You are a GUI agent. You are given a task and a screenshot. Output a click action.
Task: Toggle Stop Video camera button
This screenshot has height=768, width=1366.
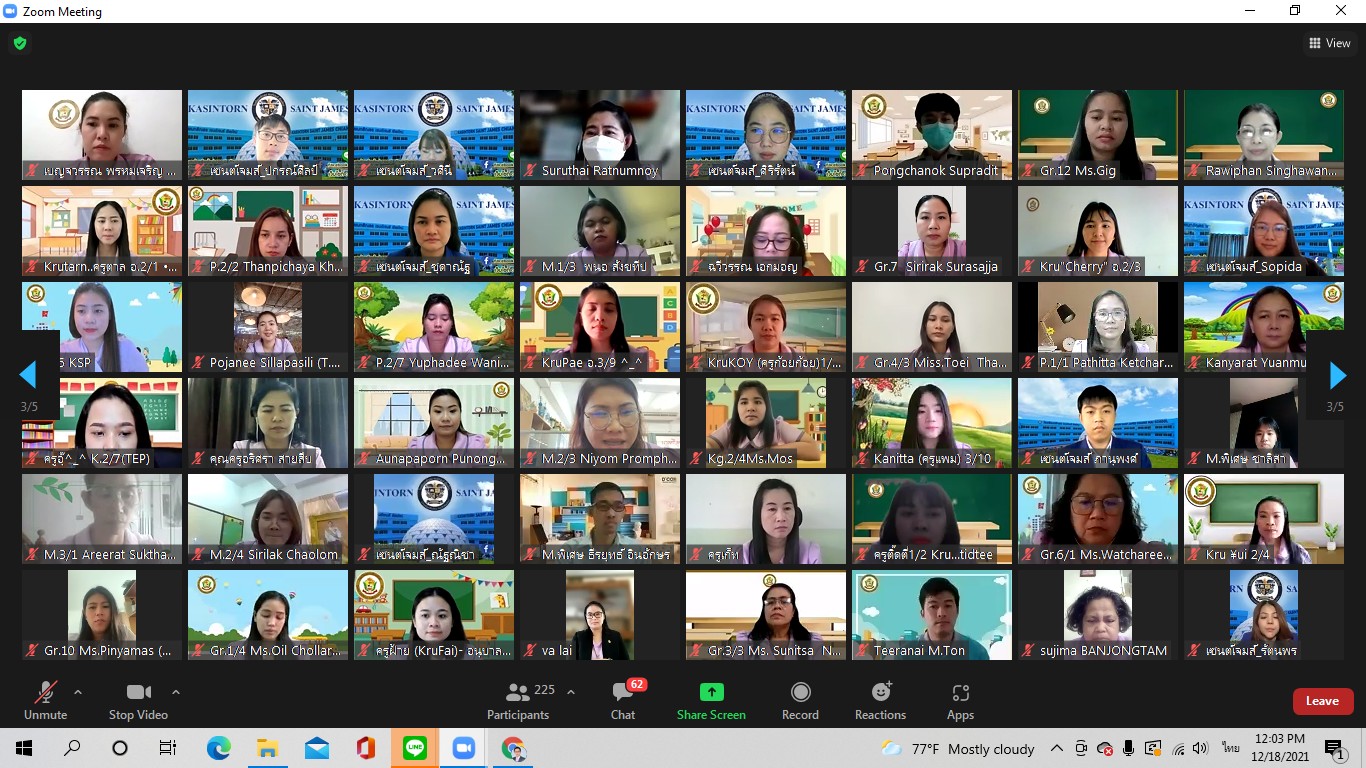point(138,700)
